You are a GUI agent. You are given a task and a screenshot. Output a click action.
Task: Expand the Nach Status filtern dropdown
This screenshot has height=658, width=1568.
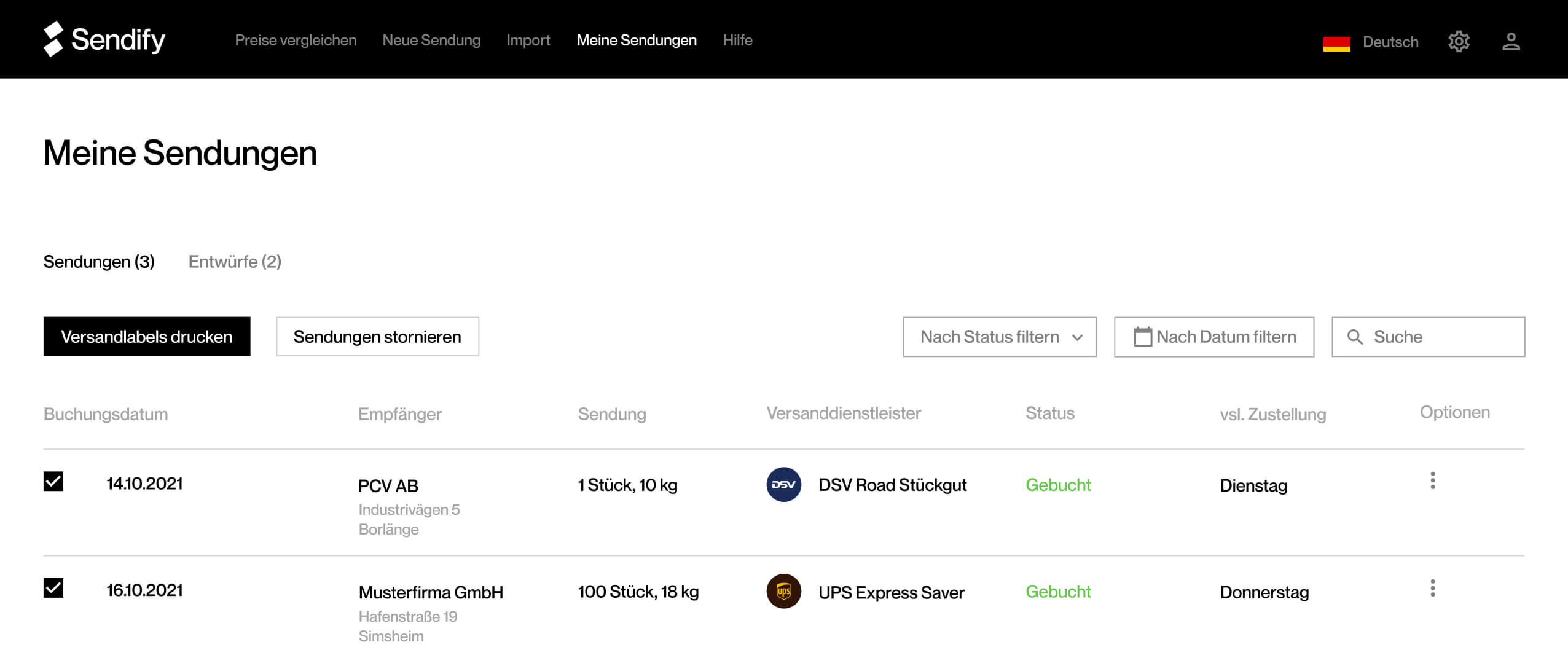[1000, 337]
